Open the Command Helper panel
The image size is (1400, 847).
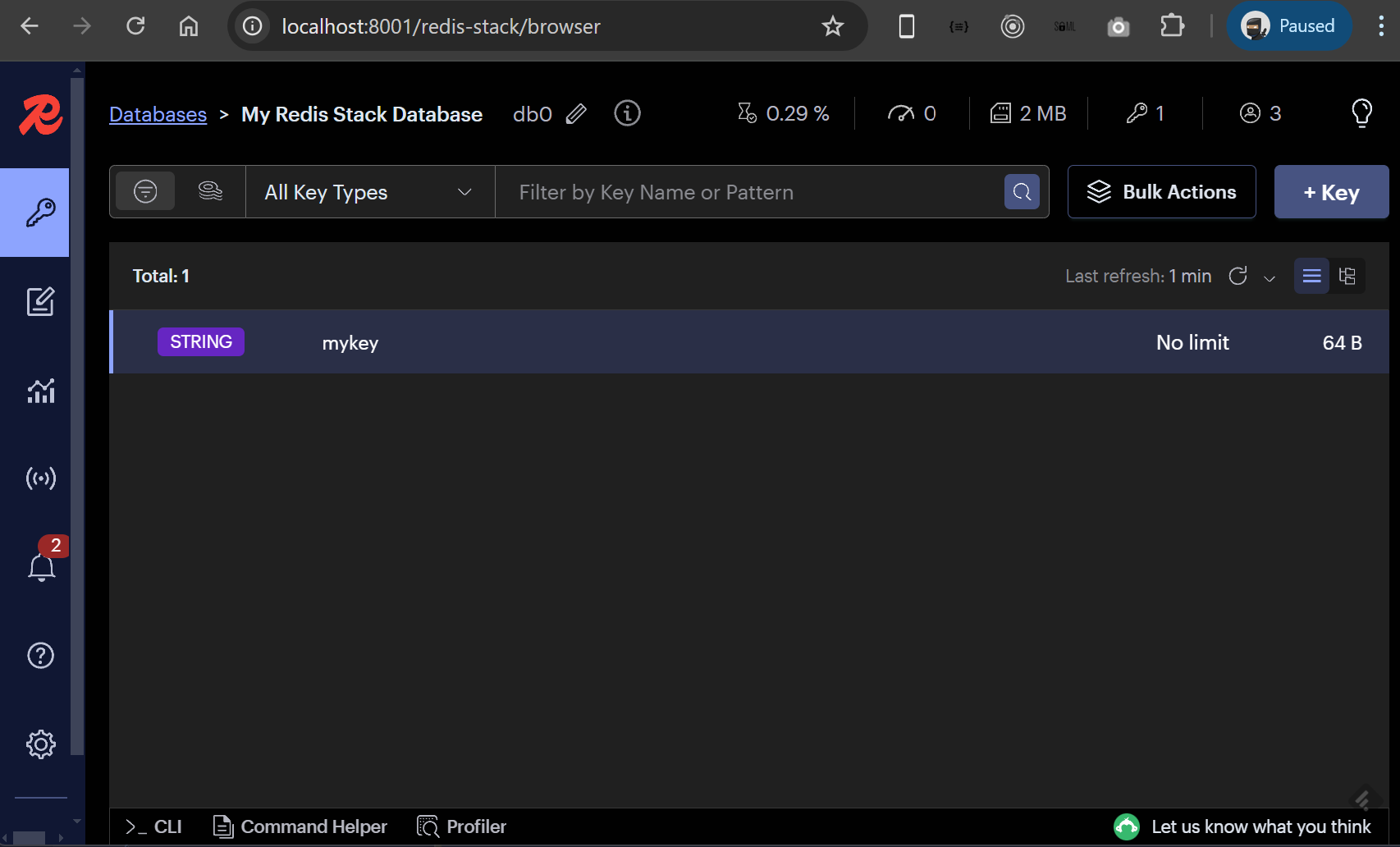coord(300,826)
